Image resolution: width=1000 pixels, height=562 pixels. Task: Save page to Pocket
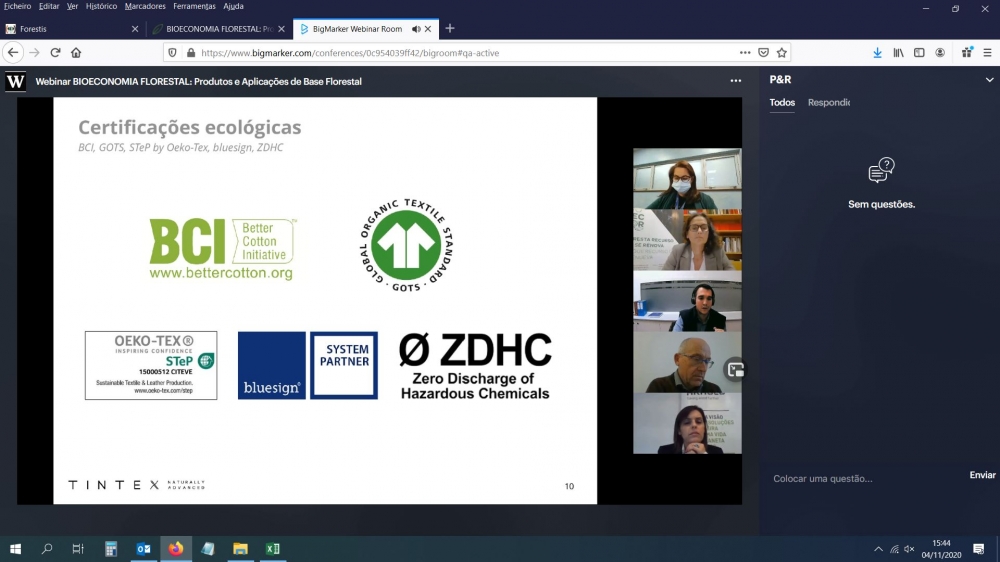(x=763, y=53)
